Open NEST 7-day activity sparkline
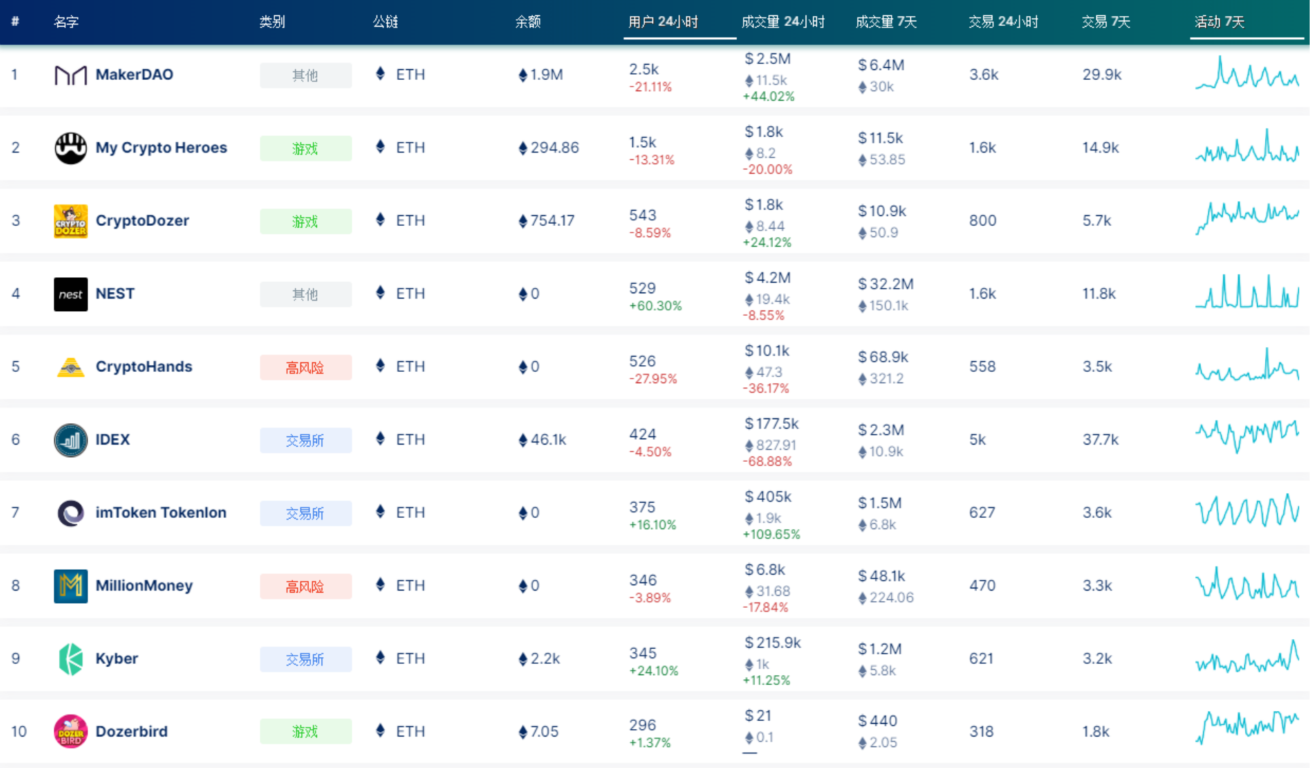 tap(1247, 293)
